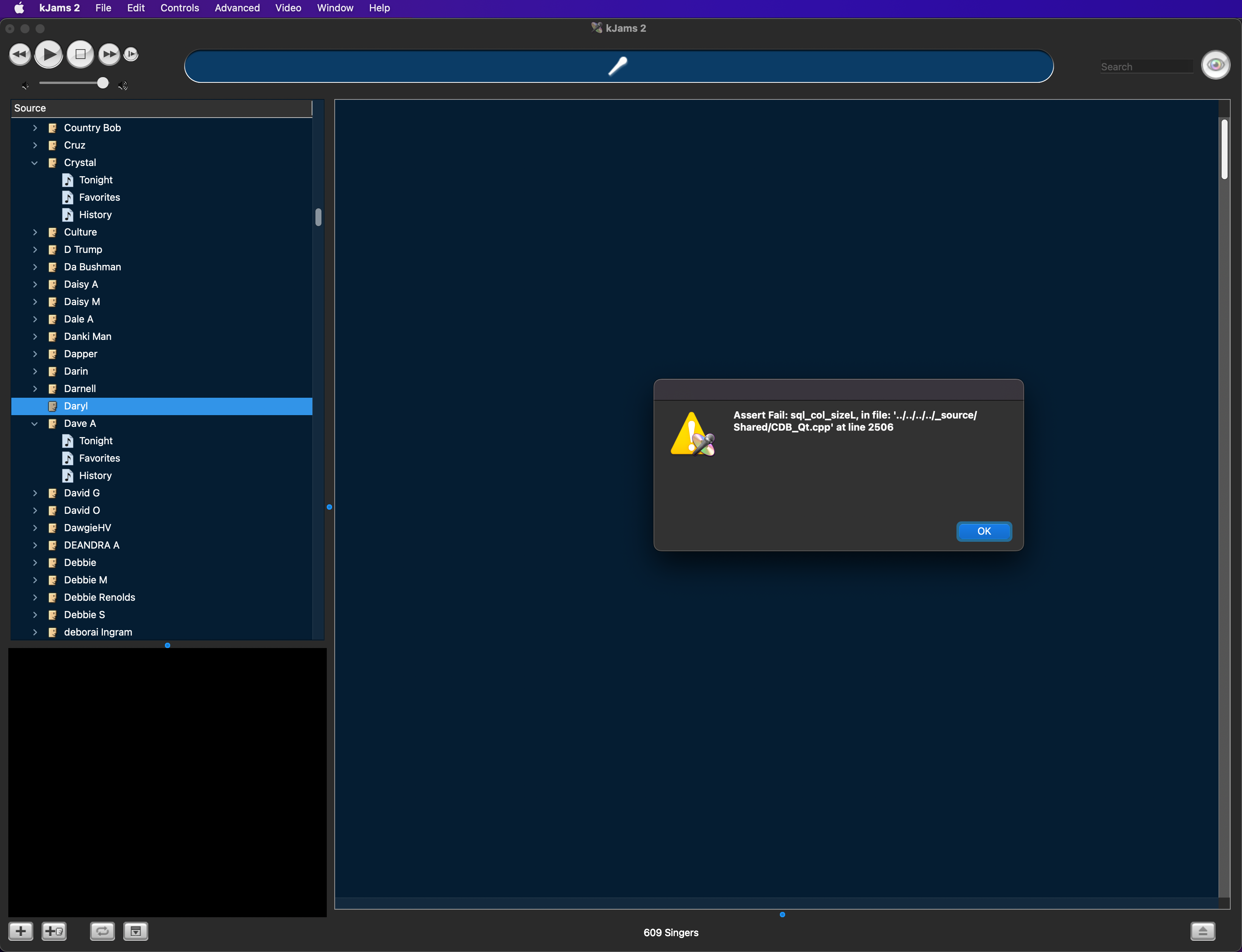Select Crystal's Favorites playlist
This screenshot has width=1242, height=952.
pyautogui.click(x=99, y=197)
